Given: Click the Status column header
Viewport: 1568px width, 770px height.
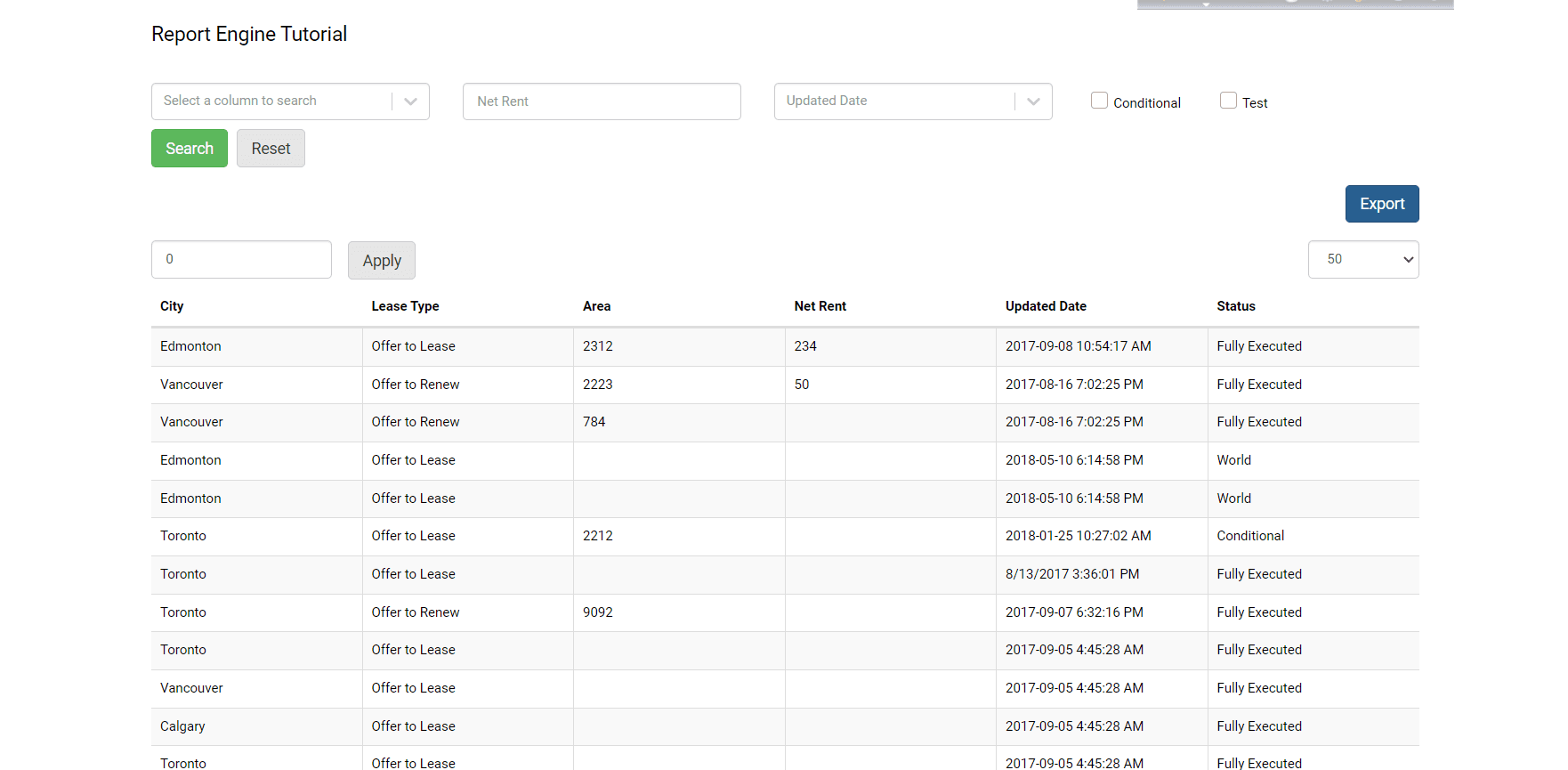Looking at the screenshot, I should pyautogui.click(x=1236, y=306).
